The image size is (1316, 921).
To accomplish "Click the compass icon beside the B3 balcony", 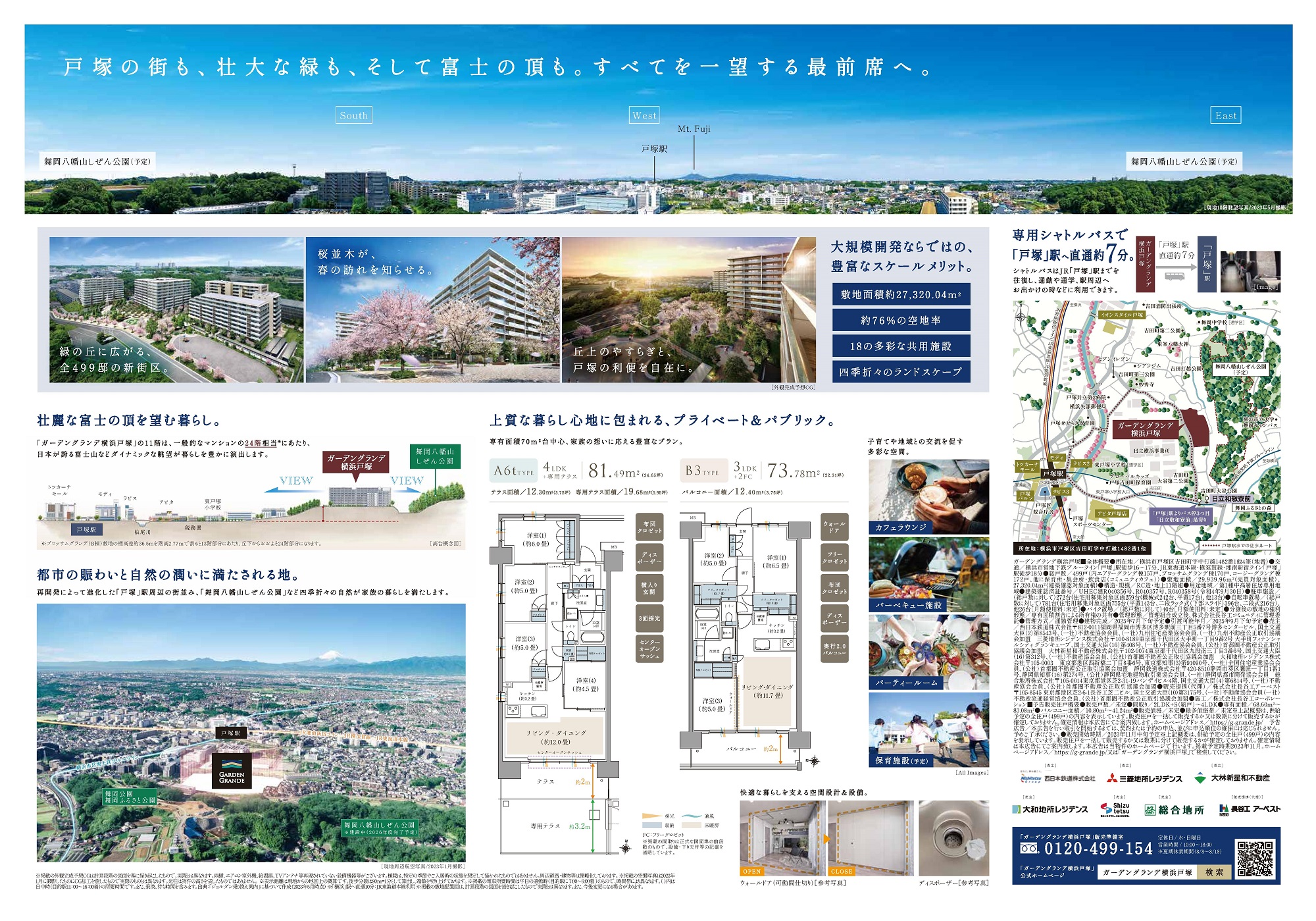I will click(814, 762).
